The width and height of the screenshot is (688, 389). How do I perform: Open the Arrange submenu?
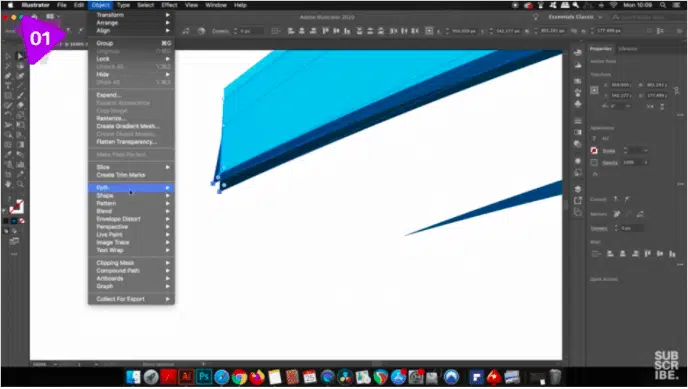pos(131,23)
